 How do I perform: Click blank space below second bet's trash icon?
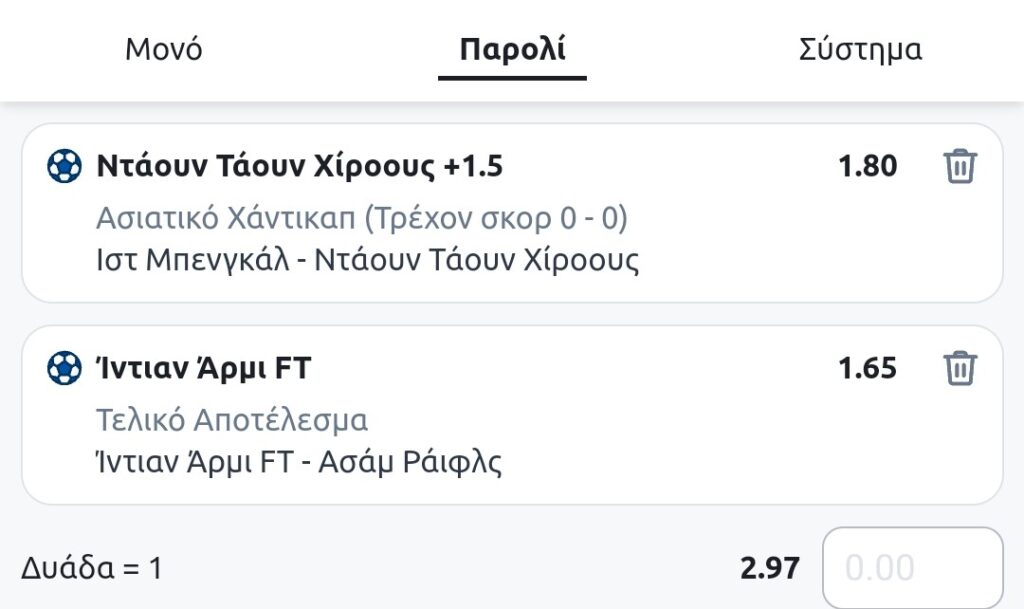pos(960,447)
